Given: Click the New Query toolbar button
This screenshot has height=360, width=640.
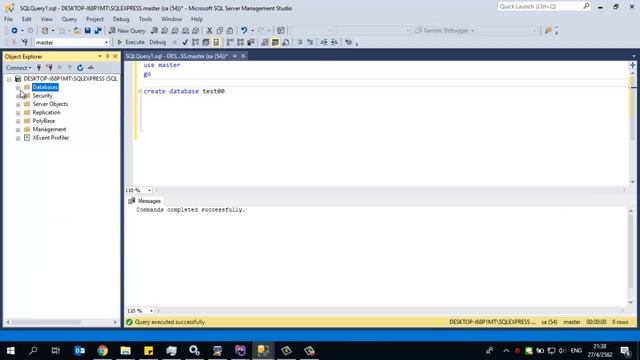Looking at the screenshot, I should (127, 31).
